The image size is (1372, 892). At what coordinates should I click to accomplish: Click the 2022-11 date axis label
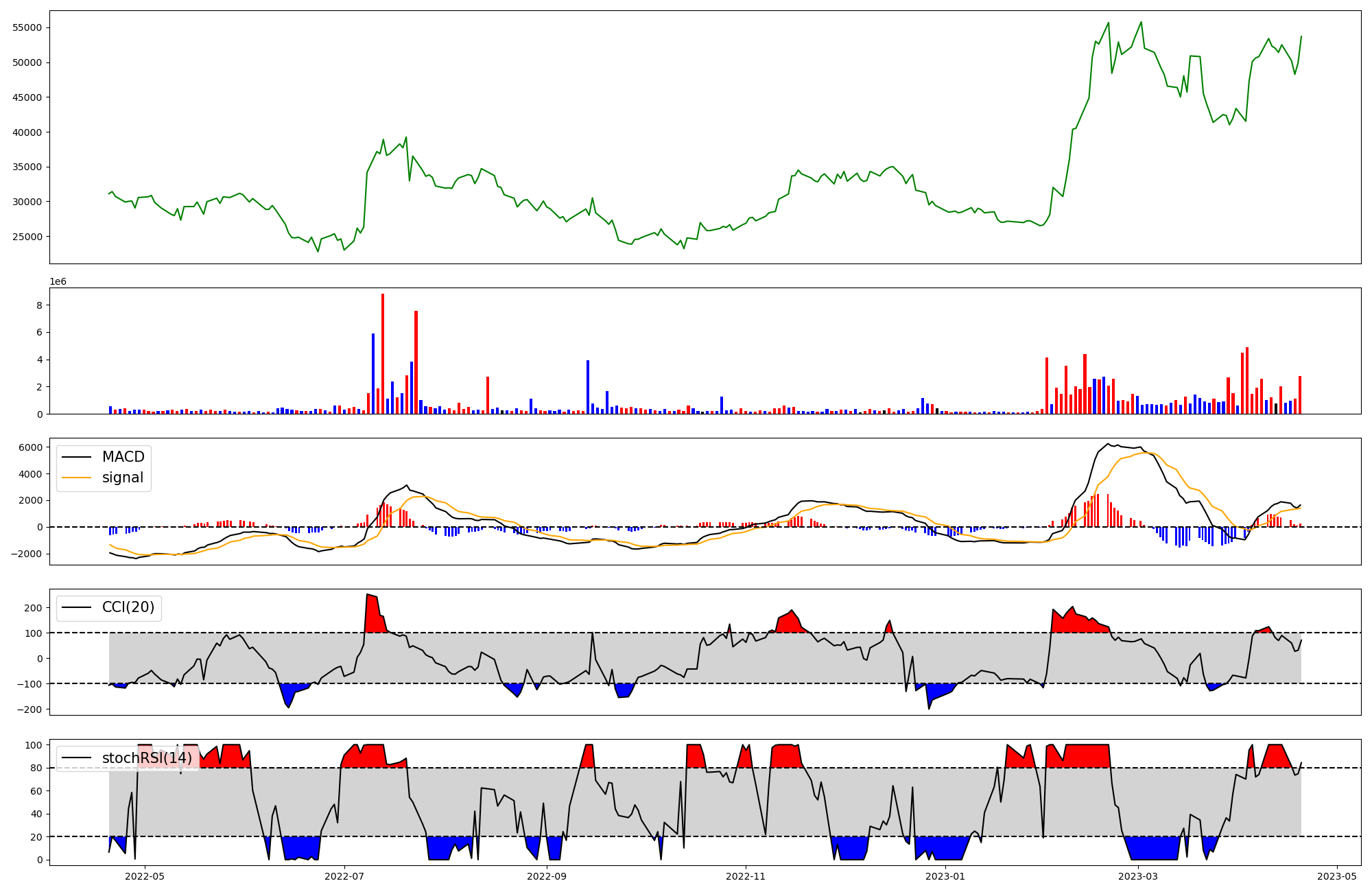pos(746,876)
